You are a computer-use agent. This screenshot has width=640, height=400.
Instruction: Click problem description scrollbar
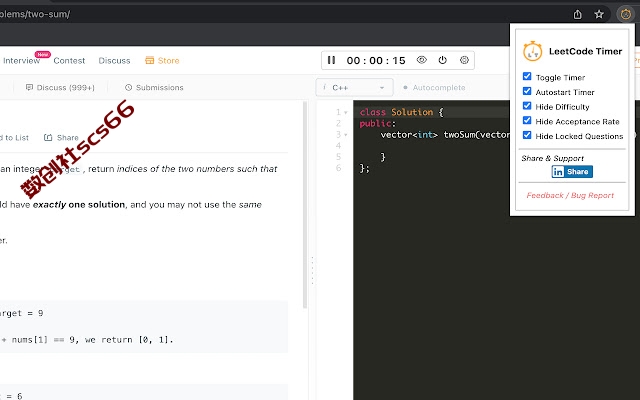[x=304, y=204]
